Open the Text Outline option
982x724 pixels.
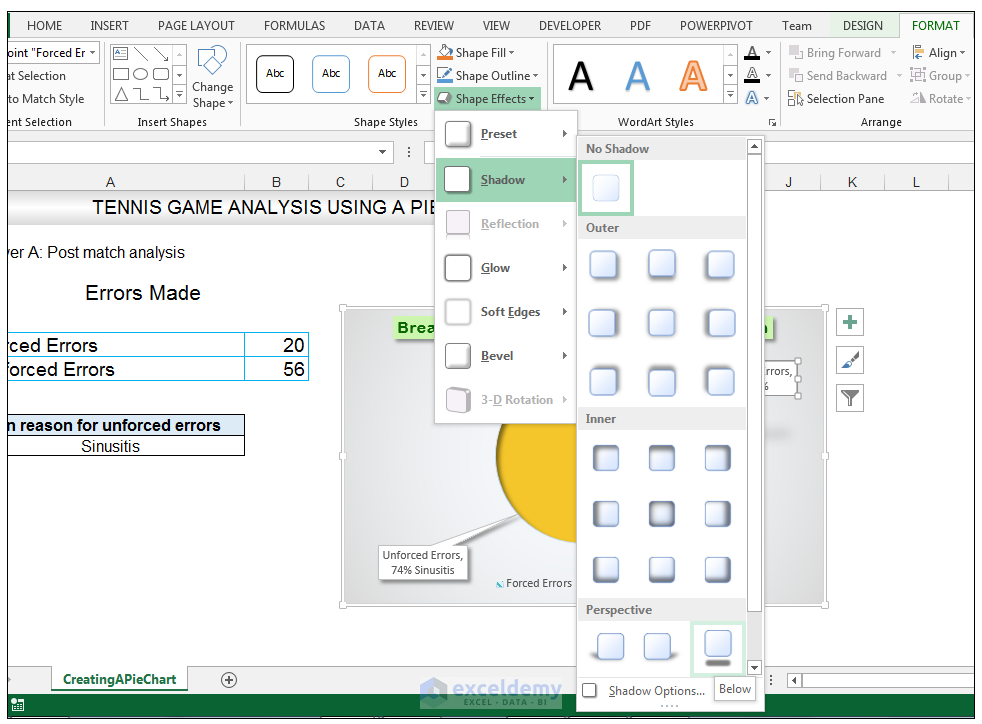click(x=758, y=76)
